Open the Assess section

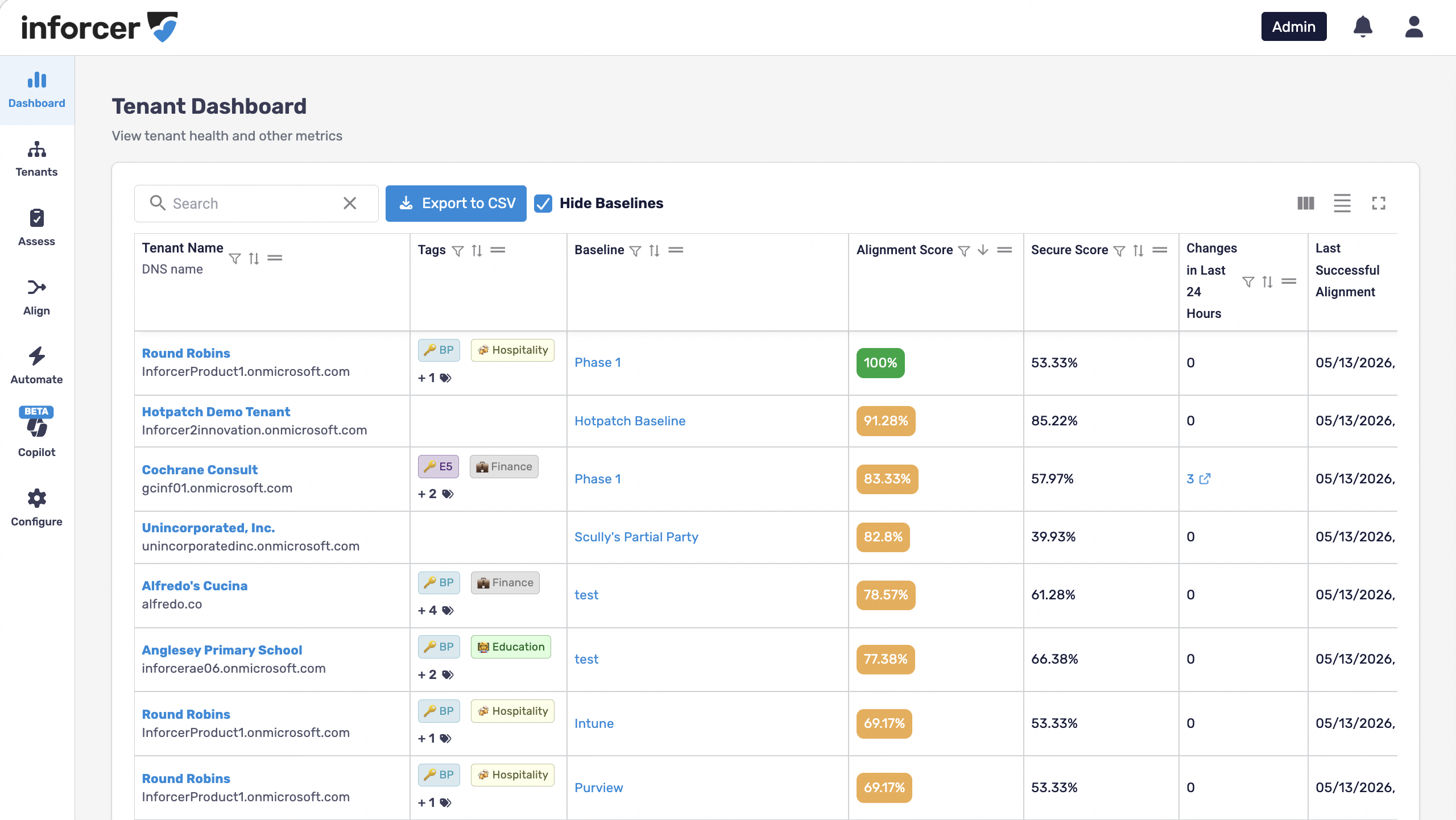pos(37,228)
